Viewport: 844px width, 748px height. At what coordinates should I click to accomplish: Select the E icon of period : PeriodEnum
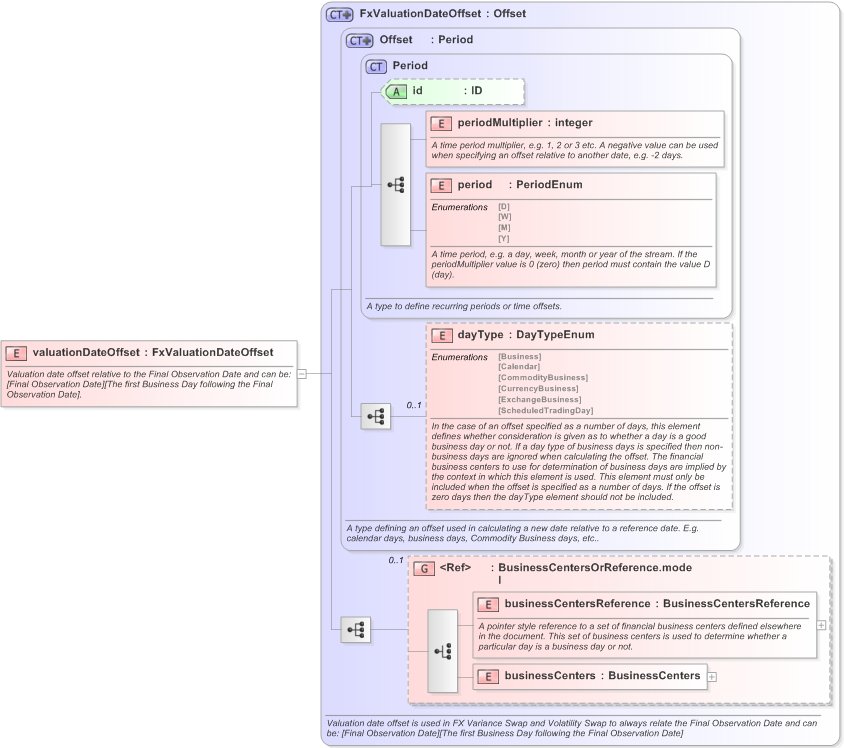tap(440, 185)
